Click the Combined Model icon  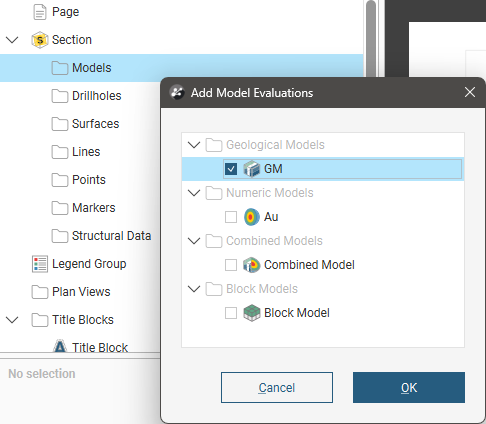[251, 265]
